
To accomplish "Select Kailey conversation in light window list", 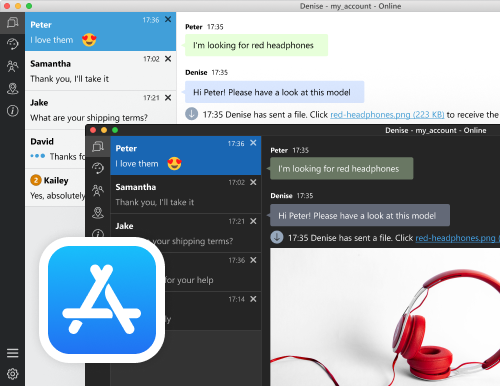I will 55,188.
